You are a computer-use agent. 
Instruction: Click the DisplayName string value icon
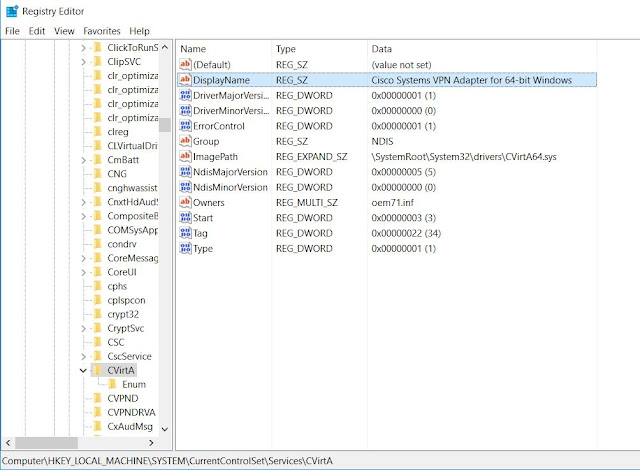click(x=185, y=80)
